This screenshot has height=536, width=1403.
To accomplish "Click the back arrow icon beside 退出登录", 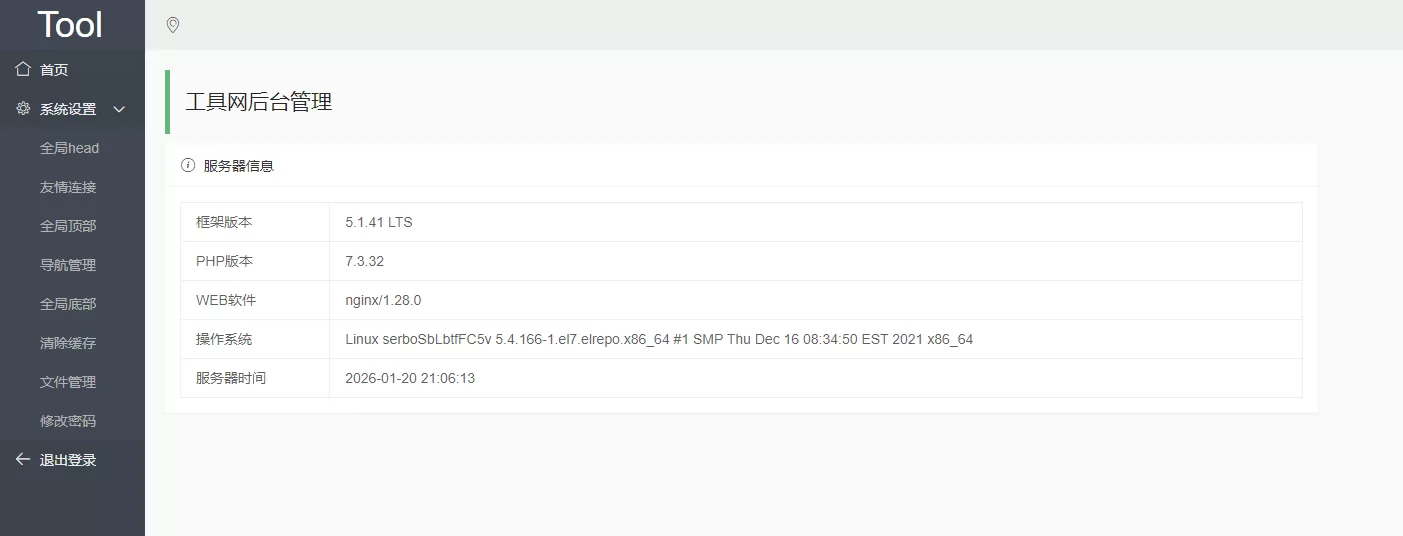I will [x=23, y=460].
